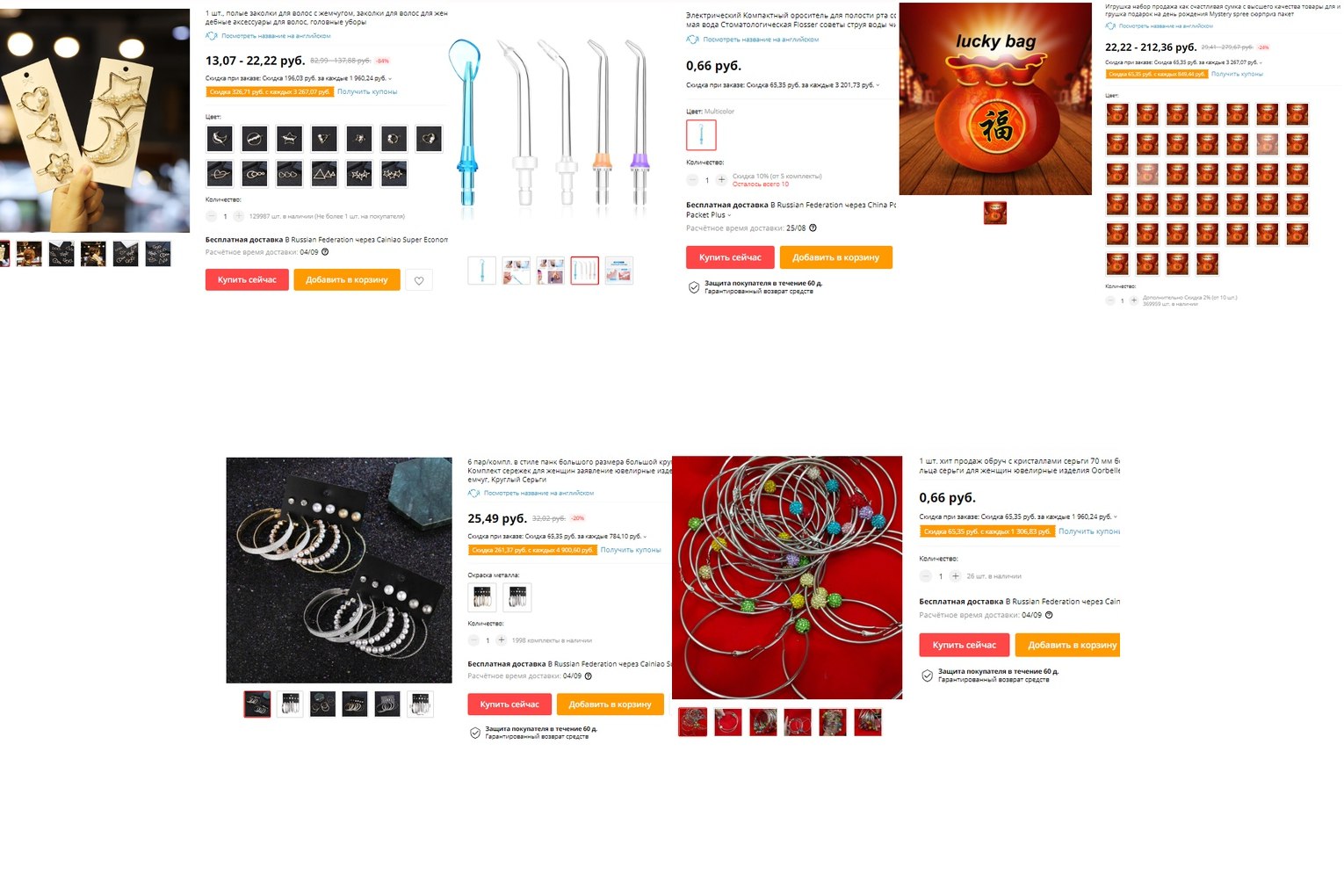Click the help icon beside the hoop earrings delivery date
1344x896 pixels.
(x=1049, y=615)
